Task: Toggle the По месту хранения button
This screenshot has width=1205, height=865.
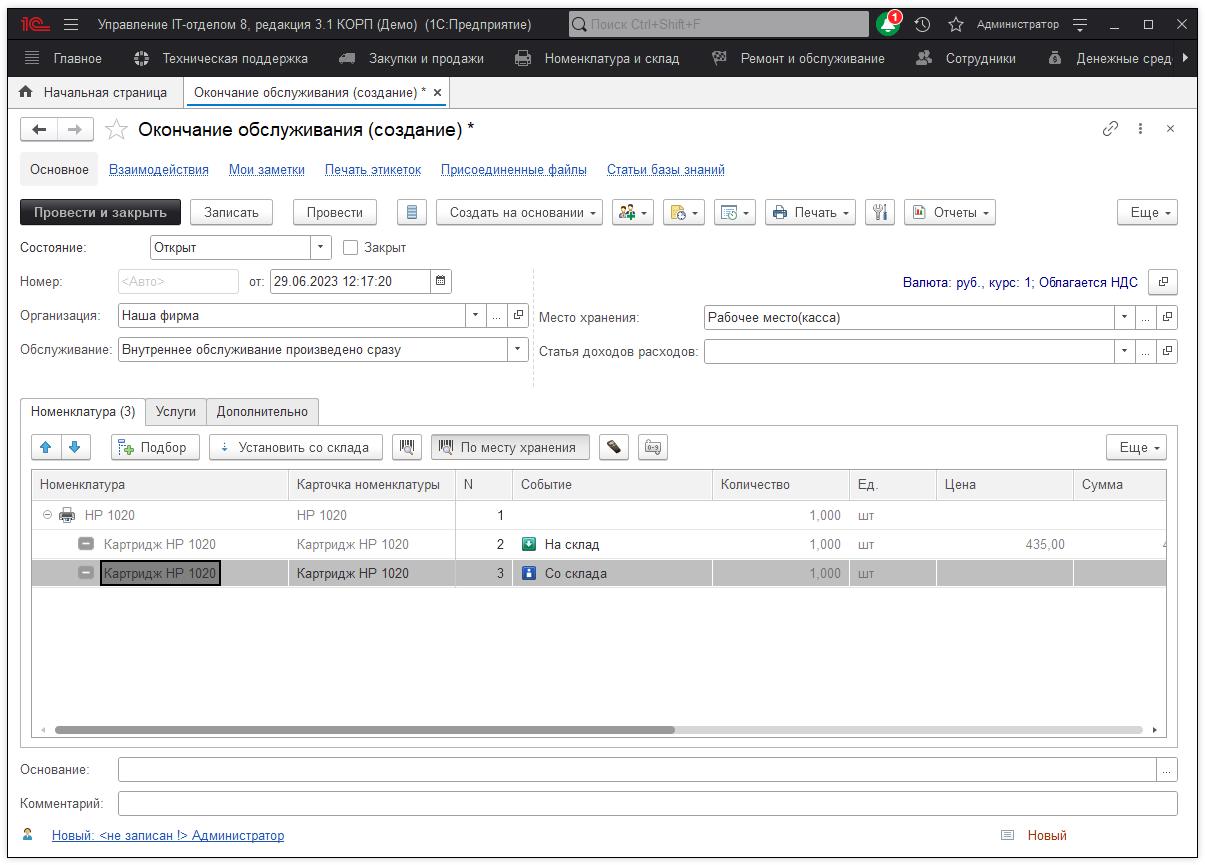Action: tap(510, 448)
